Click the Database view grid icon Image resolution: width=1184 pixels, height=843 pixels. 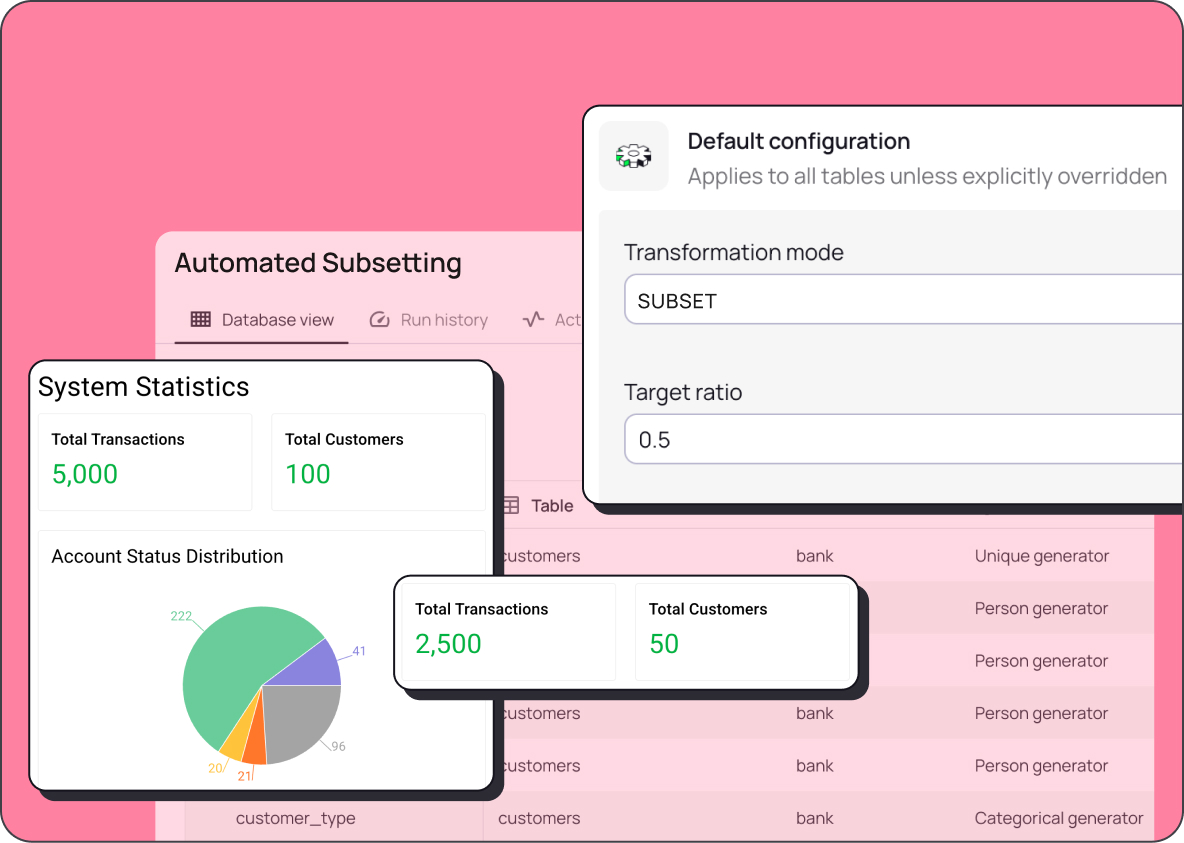201,320
